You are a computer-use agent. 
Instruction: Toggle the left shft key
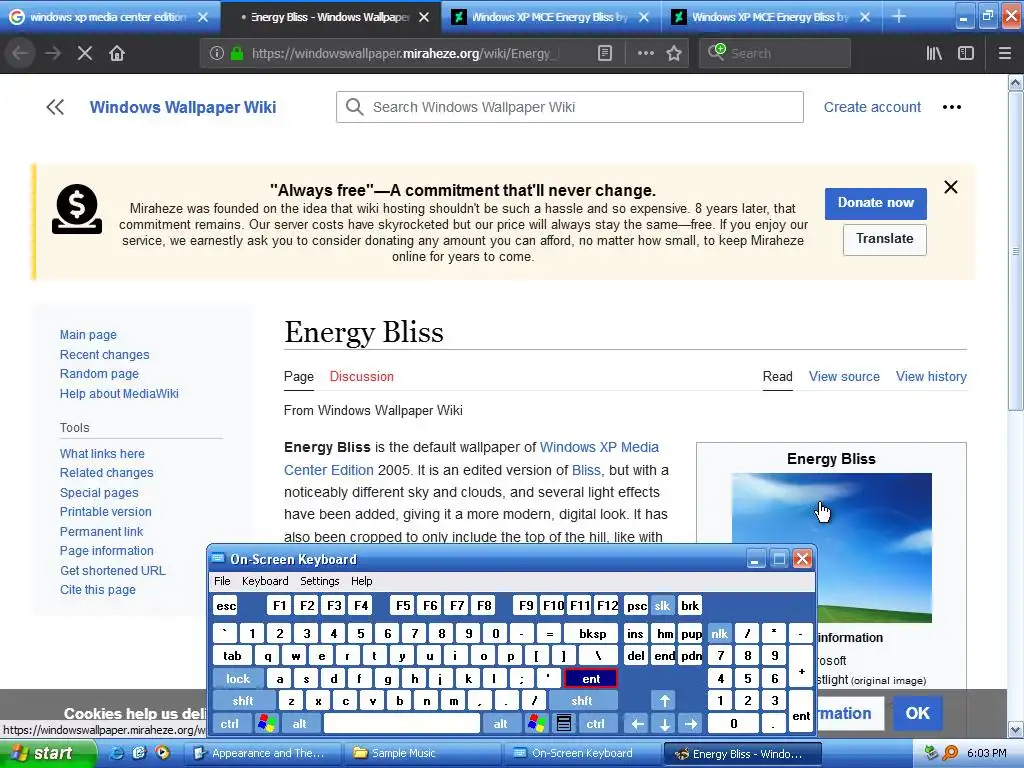[243, 701]
